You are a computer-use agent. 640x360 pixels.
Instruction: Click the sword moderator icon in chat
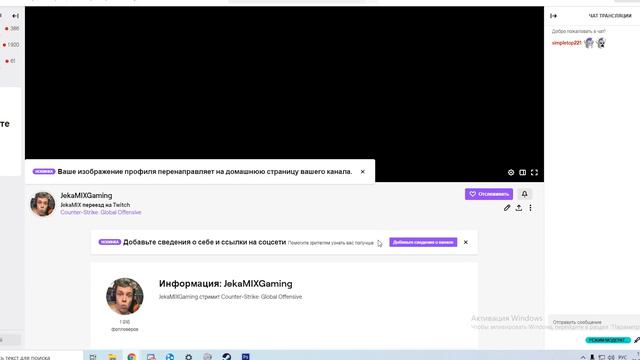tap(637, 340)
